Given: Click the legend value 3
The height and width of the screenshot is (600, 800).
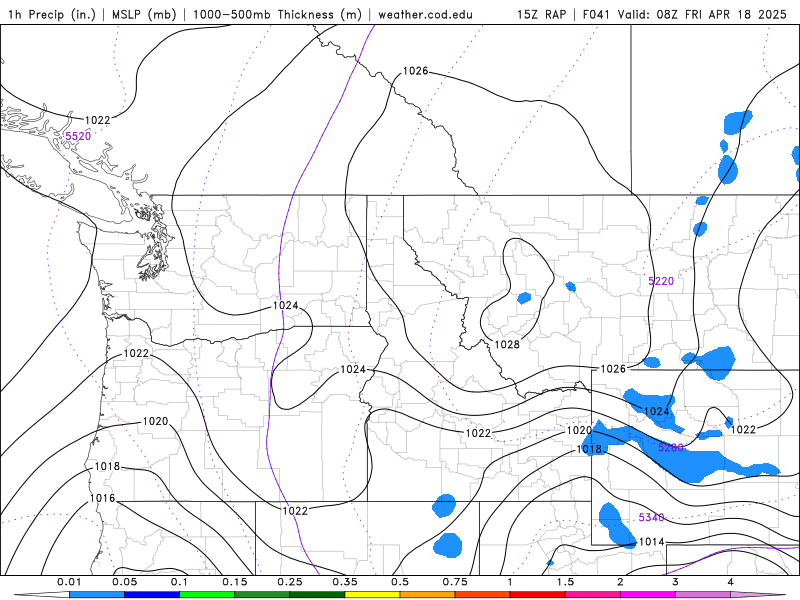Looking at the screenshot, I should 676,582.
